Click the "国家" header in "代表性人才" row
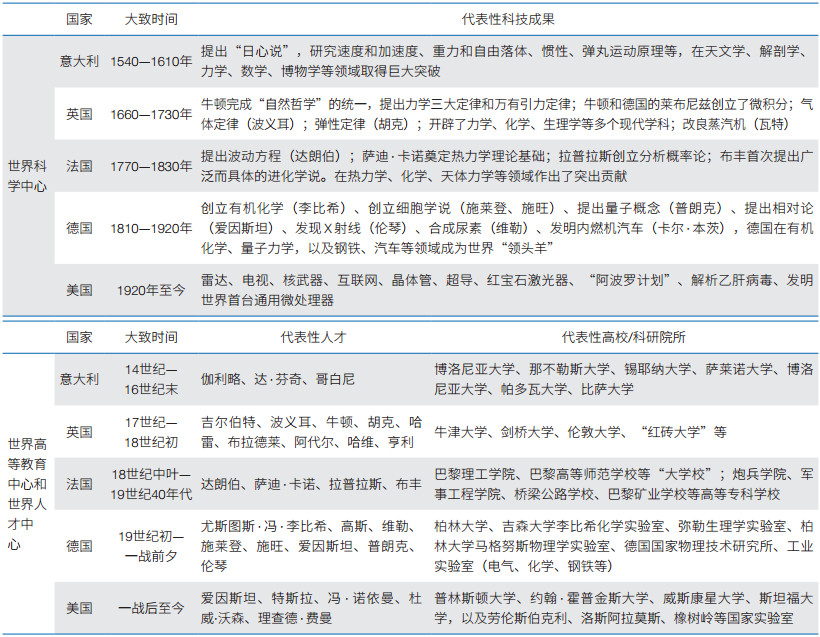This screenshot has height=637, width=820. click(79, 337)
